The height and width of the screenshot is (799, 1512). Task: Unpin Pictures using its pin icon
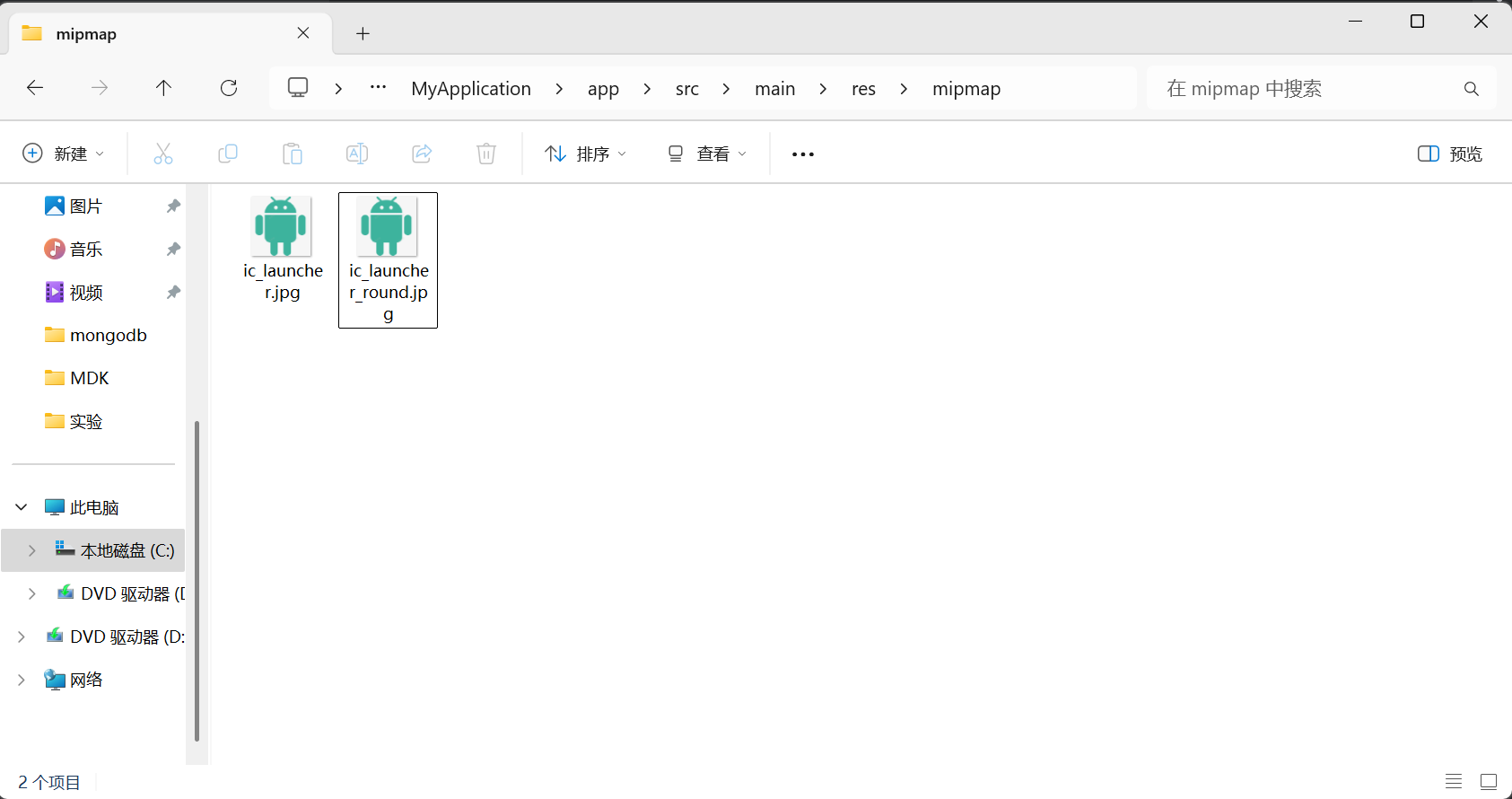click(x=173, y=206)
